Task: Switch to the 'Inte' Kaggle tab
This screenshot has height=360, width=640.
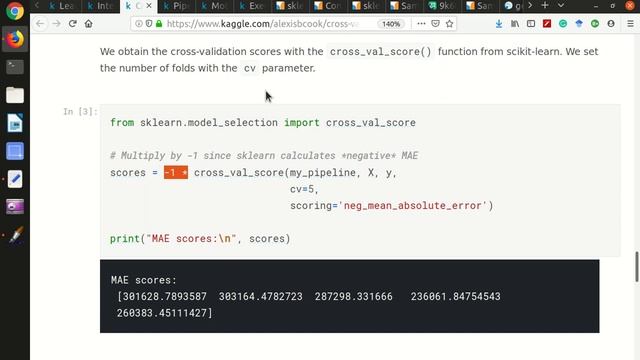Action: [100, 6]
